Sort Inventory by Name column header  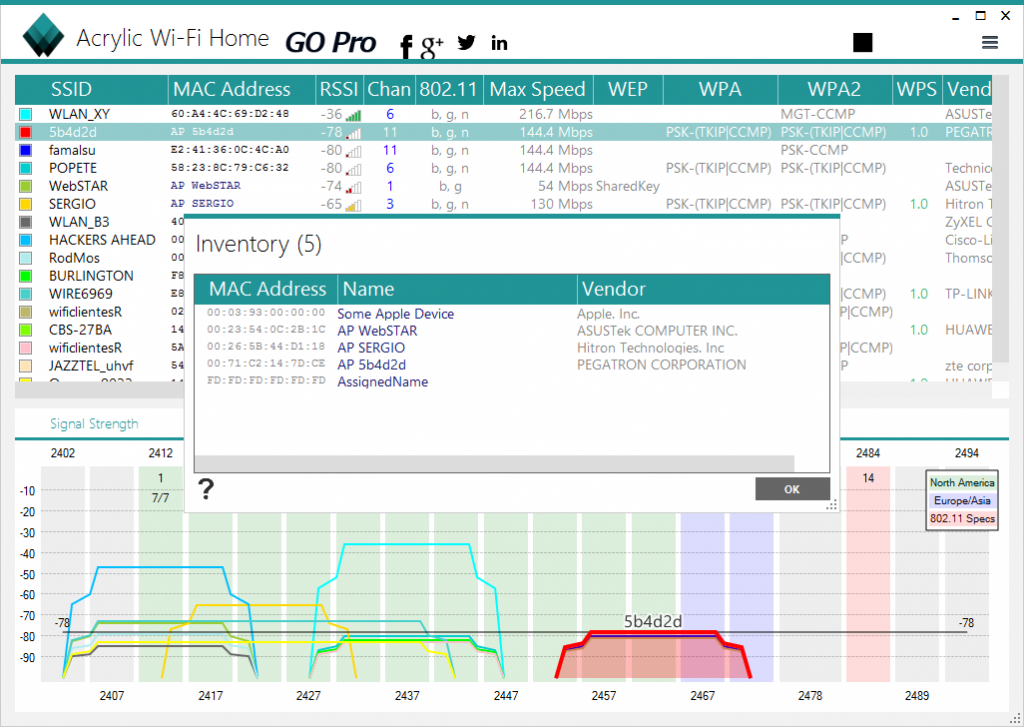[x=457, y=289]
